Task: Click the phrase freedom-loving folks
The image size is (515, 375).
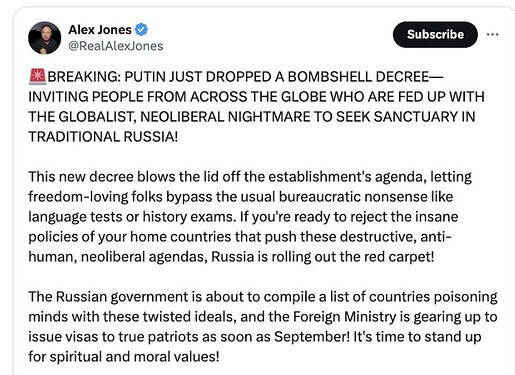Action: pyautogui.click(x=95, y=197)
